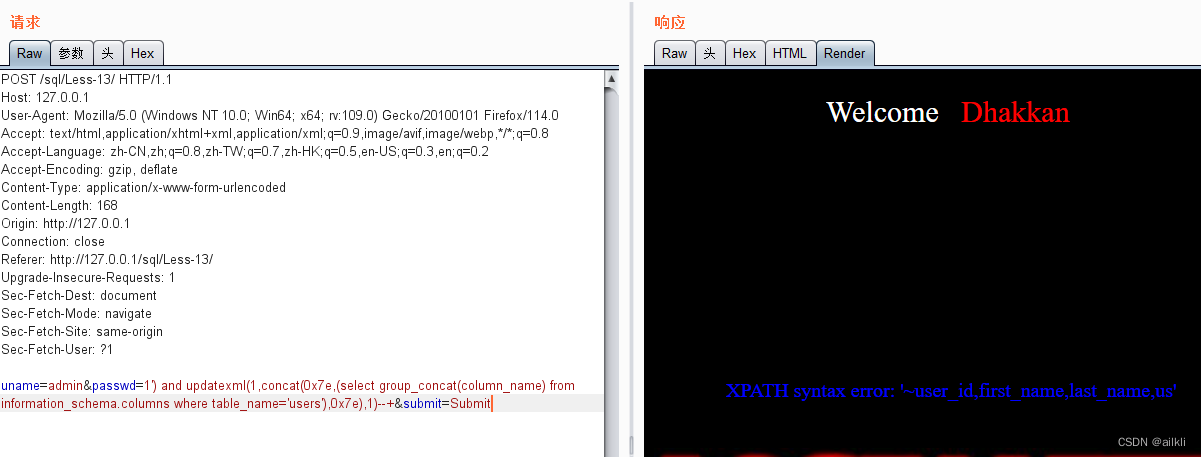Click the Welcome text in the rendered page

882,112
